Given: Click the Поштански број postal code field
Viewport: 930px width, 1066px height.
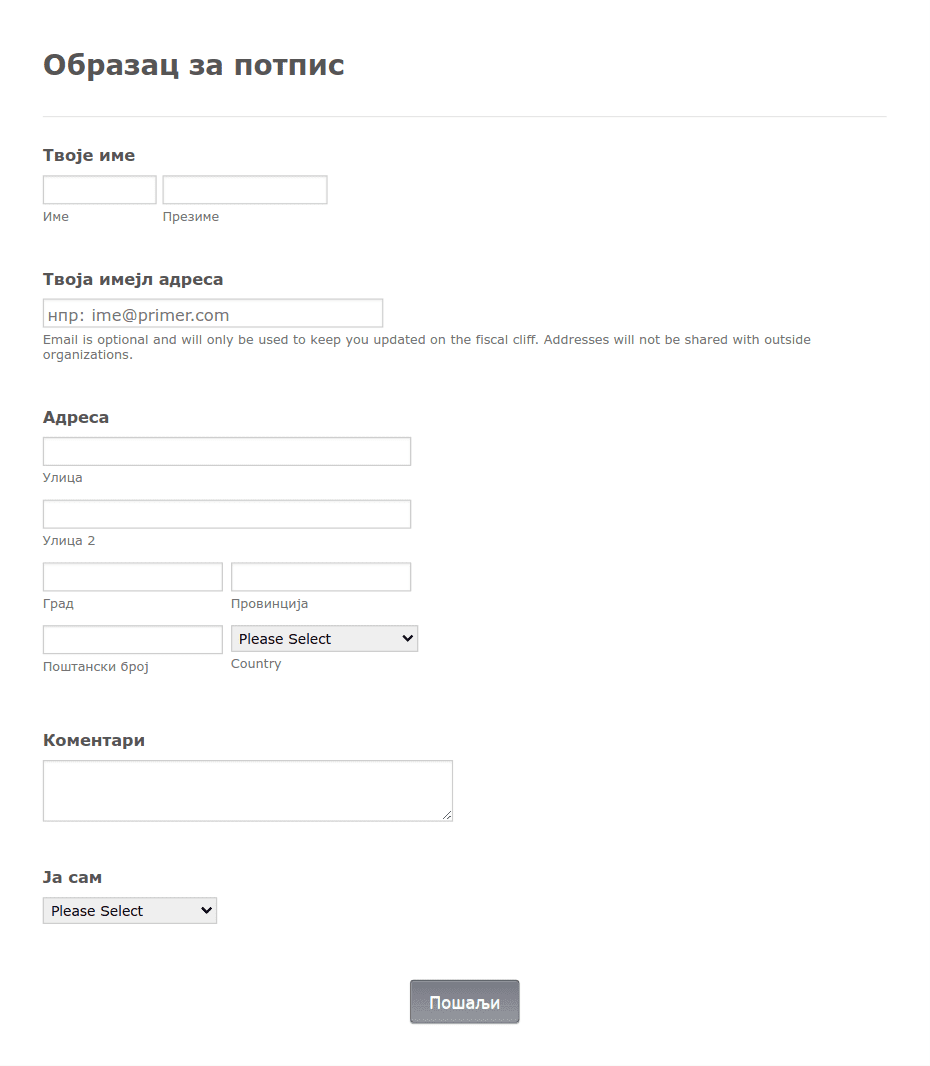Looking at the screenshot, I should click(133, 640).
